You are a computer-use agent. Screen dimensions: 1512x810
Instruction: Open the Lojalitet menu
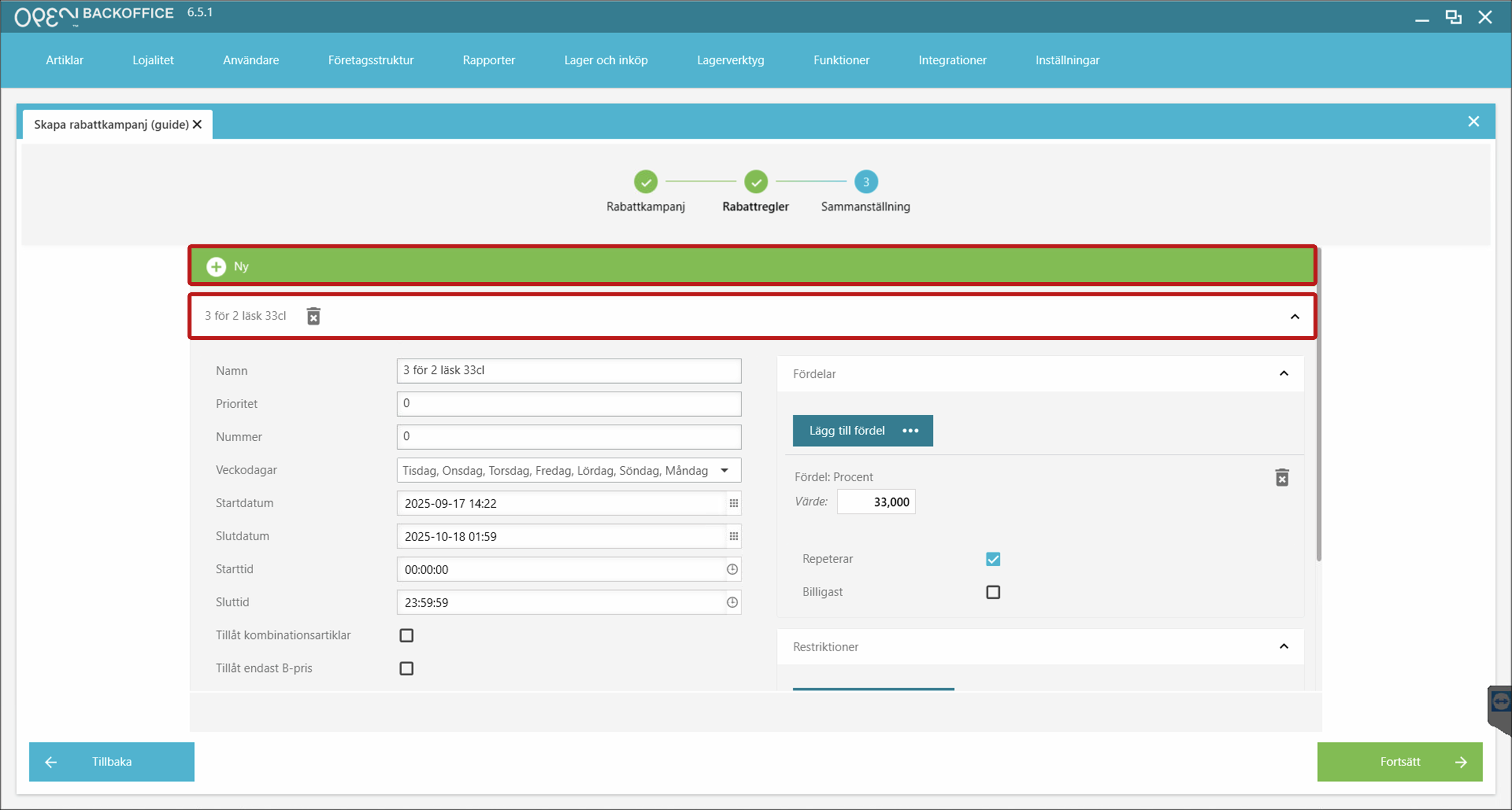153,60
